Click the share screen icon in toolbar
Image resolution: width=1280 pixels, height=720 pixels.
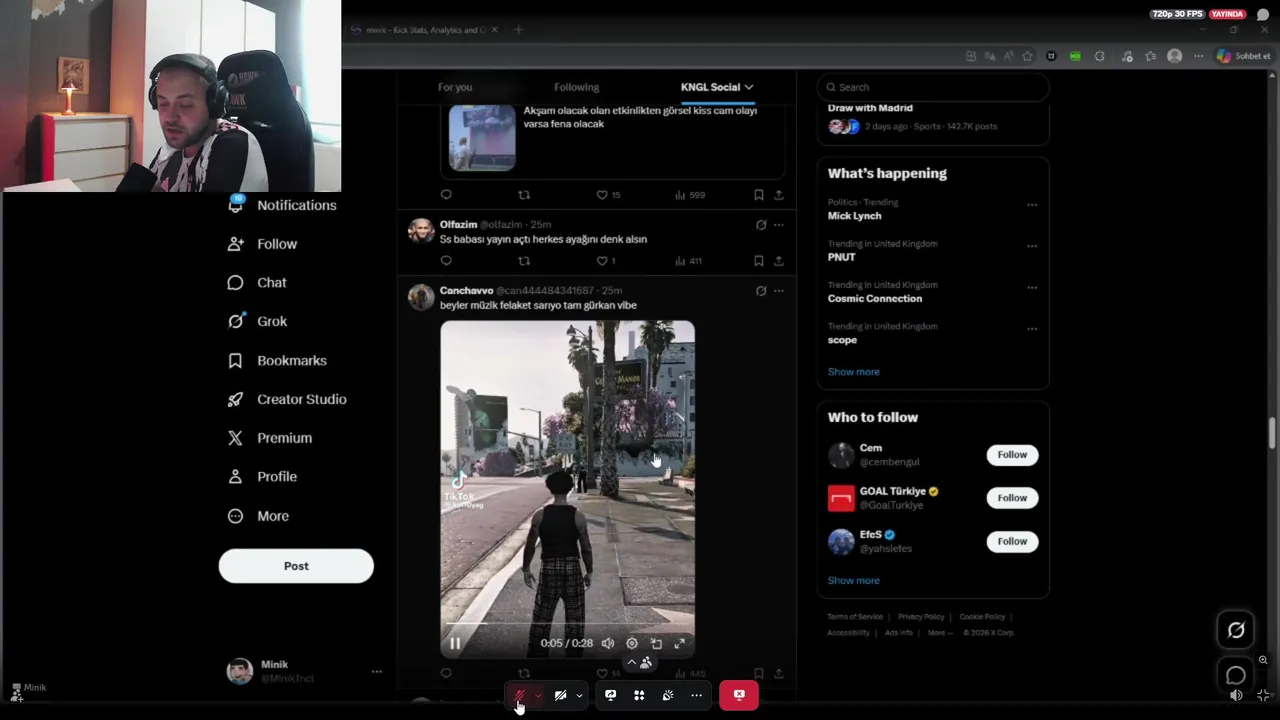point(610,695)
